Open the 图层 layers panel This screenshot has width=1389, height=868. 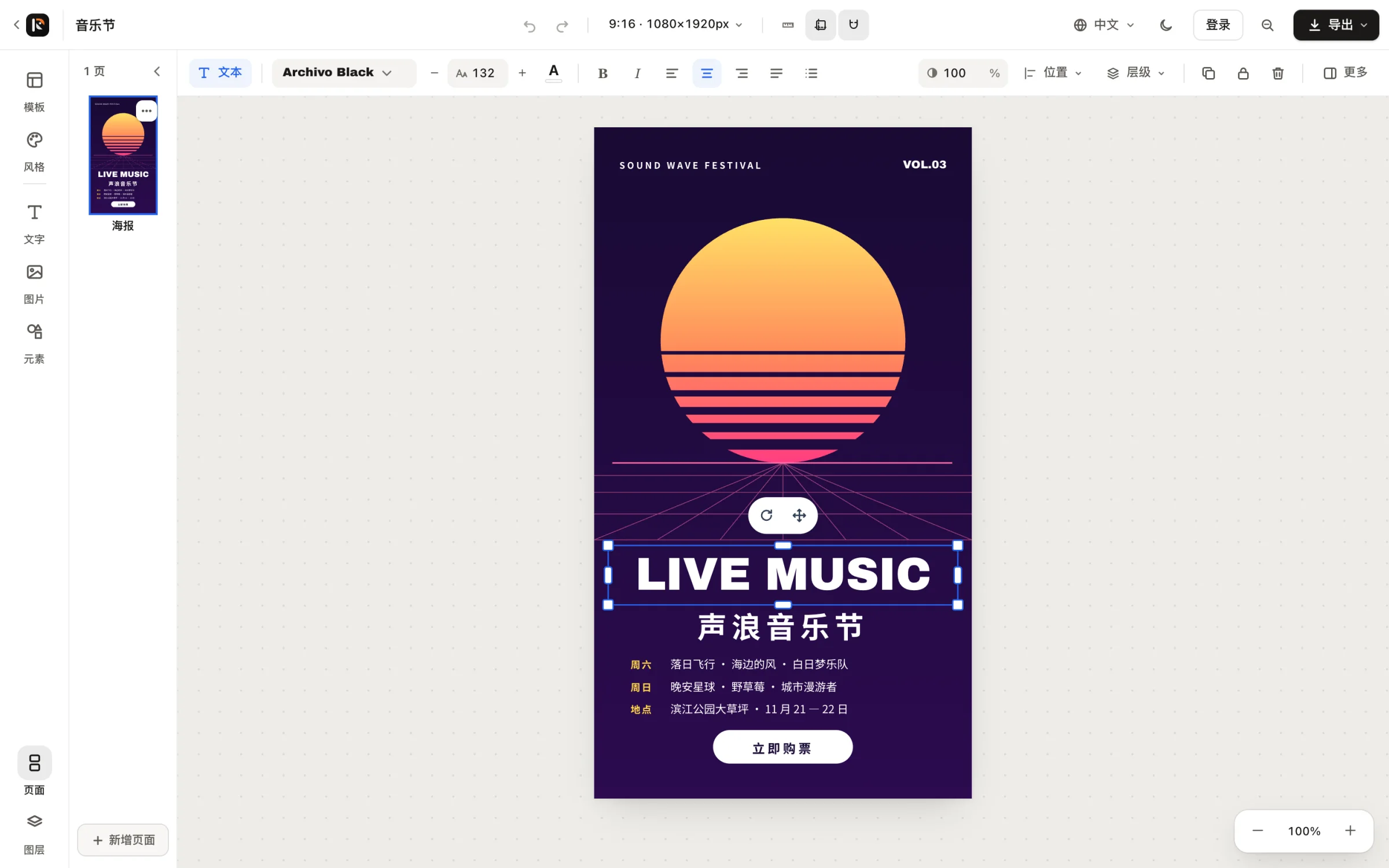[x=34, y=833]
